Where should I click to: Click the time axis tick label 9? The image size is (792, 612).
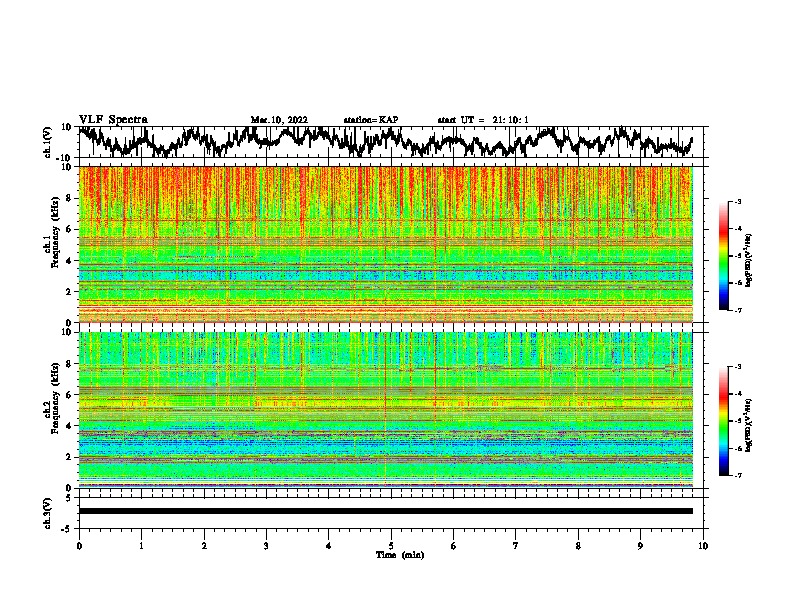click(x=640, y=546)
